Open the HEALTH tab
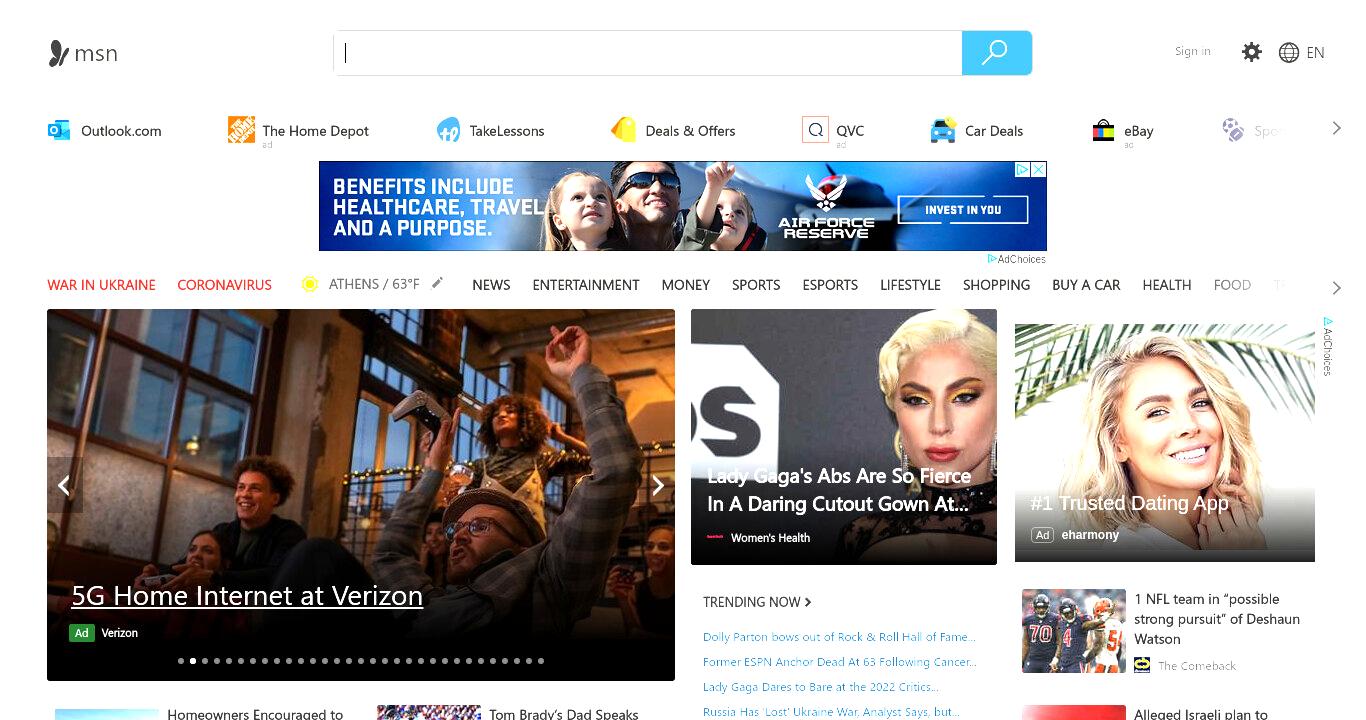The image size is (1366, 720). [1167, 285]
